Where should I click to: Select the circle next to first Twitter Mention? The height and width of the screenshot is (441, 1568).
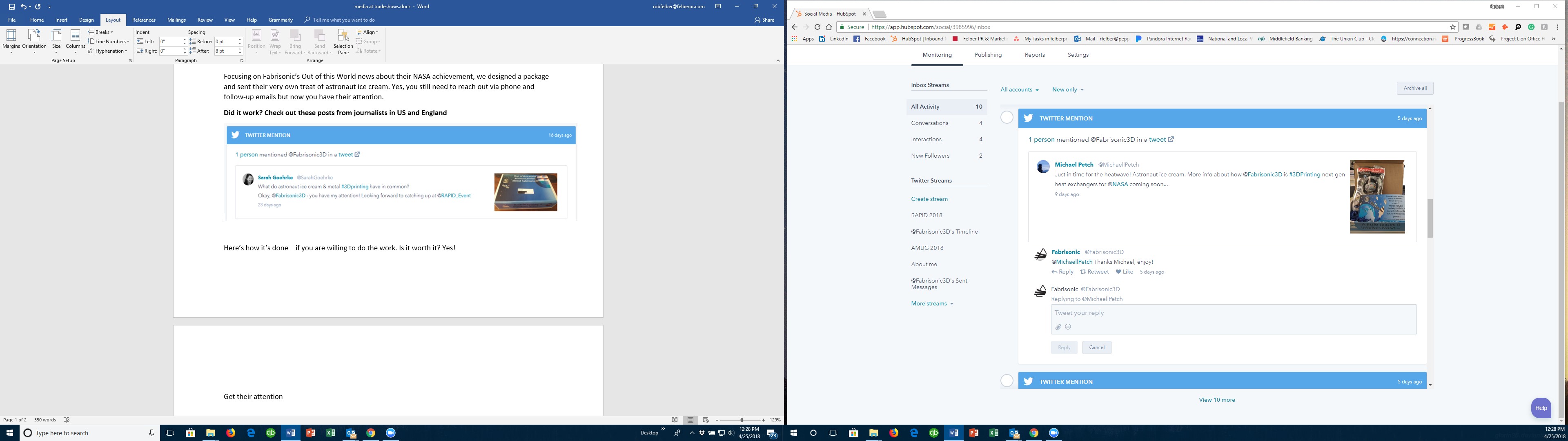[1007, 118]
